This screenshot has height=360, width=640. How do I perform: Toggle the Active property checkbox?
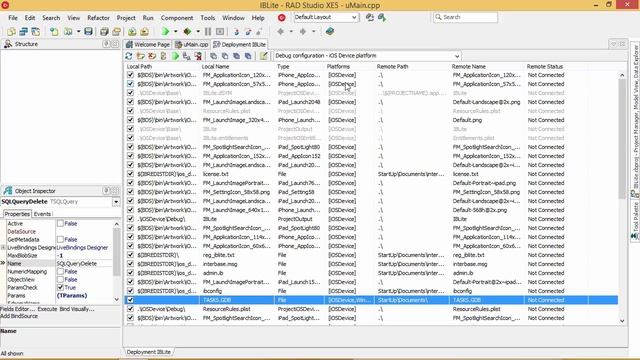pos(60,223)
